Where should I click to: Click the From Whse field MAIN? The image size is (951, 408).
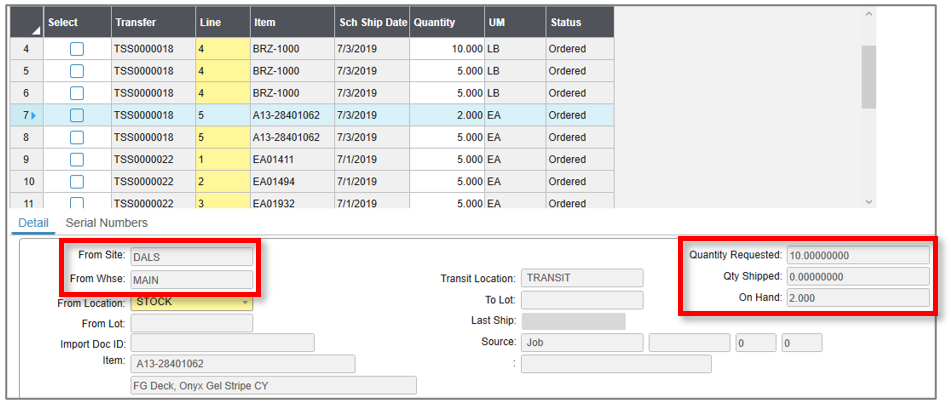(x=192, y=279)
